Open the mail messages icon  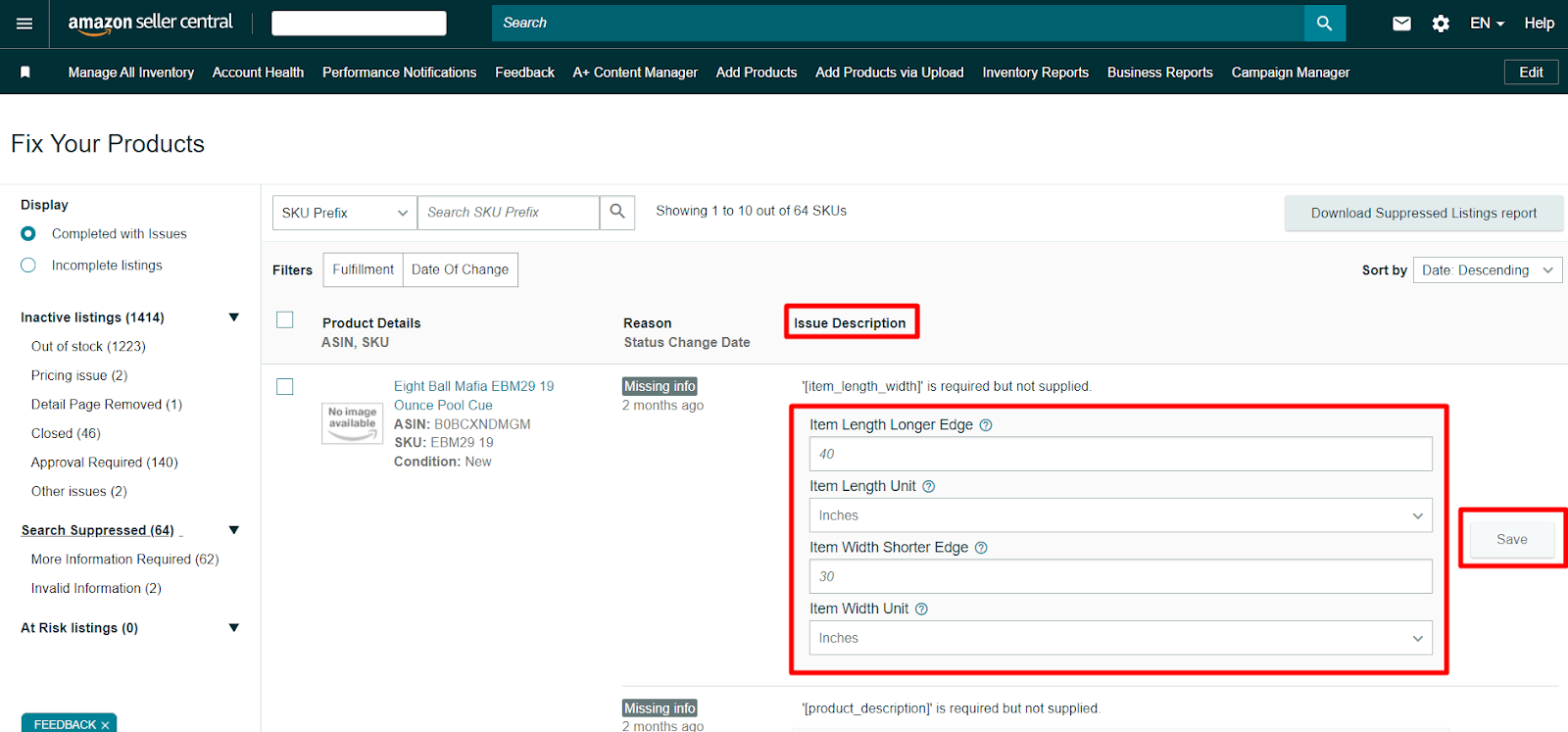1401,24
